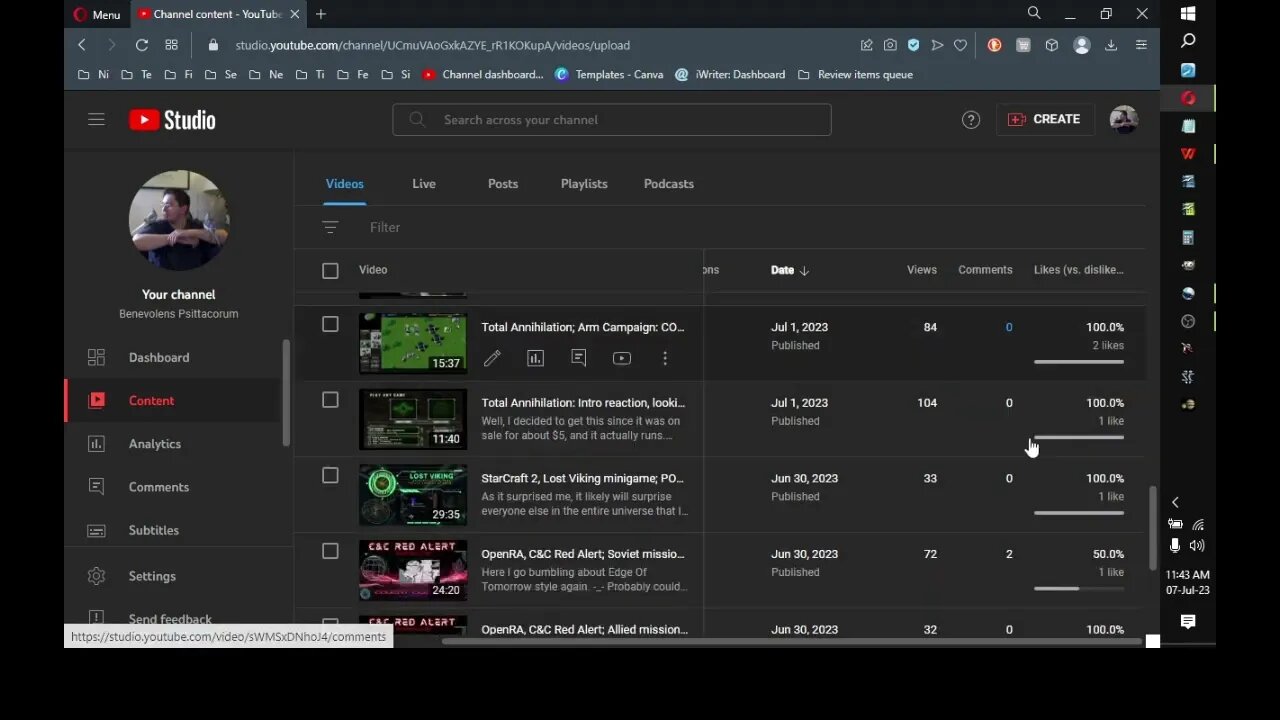The image size is (1280, 720).
Task: Check the StarCraft 2 Lost Viking checkbox
Action: point(330,475)
